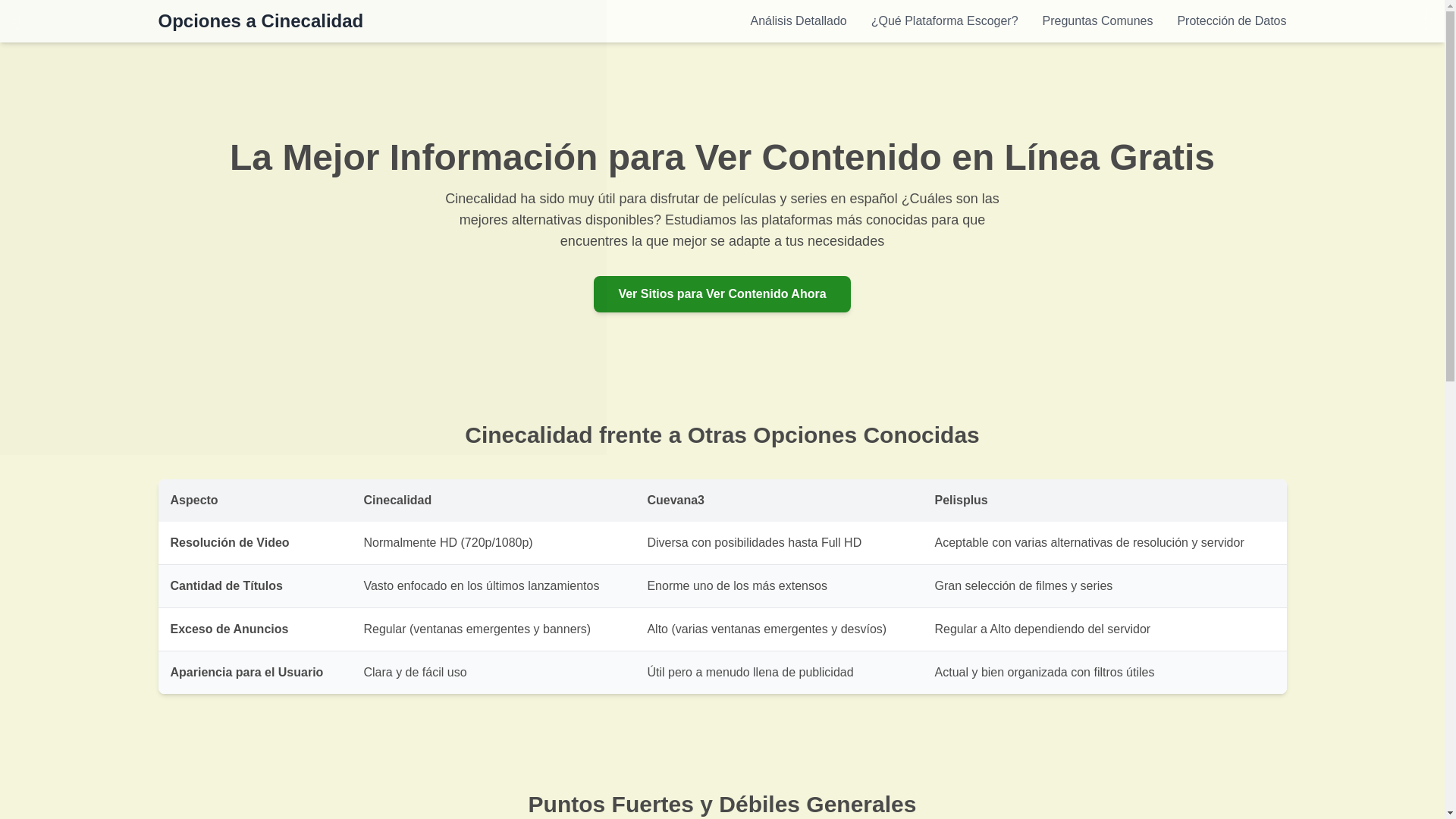Select the Pelisplus column header
The height and width of the screenshot is (819, 1456).
pyautogui.click(x=1104, y=500)
